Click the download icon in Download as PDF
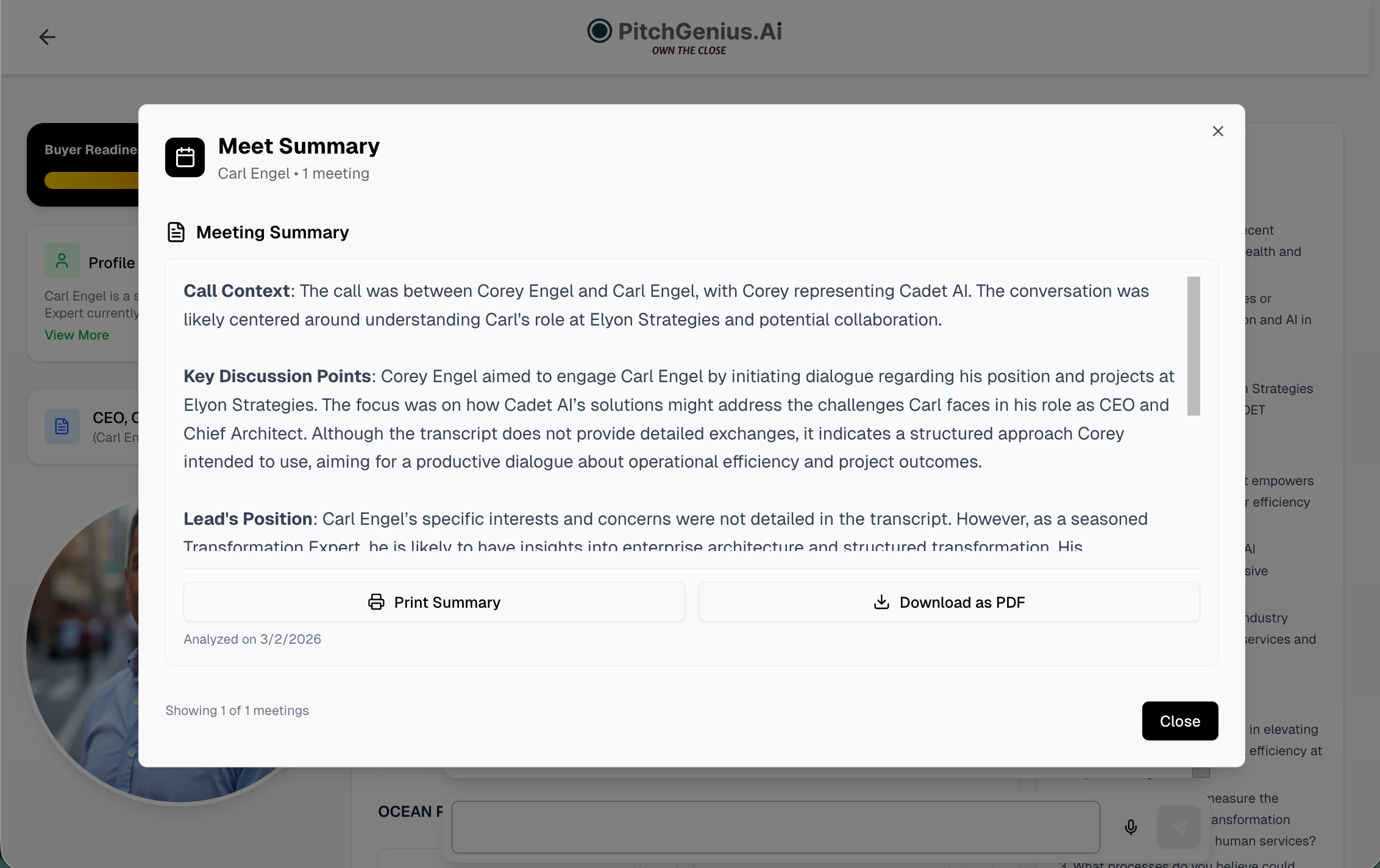The height and width of the screenshot is (868, 1380). point(881,602)
